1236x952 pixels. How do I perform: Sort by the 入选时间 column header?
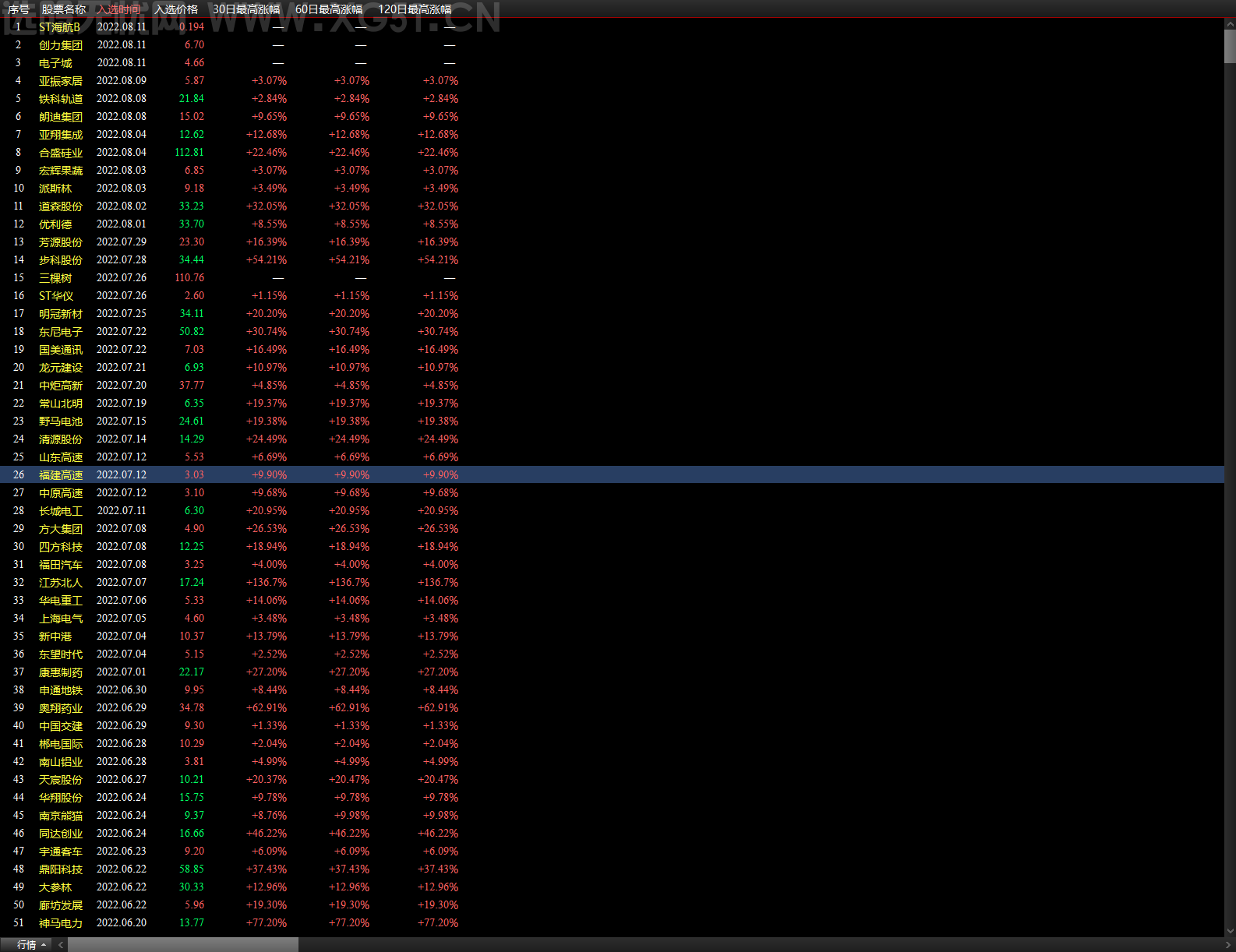point(119,9)
